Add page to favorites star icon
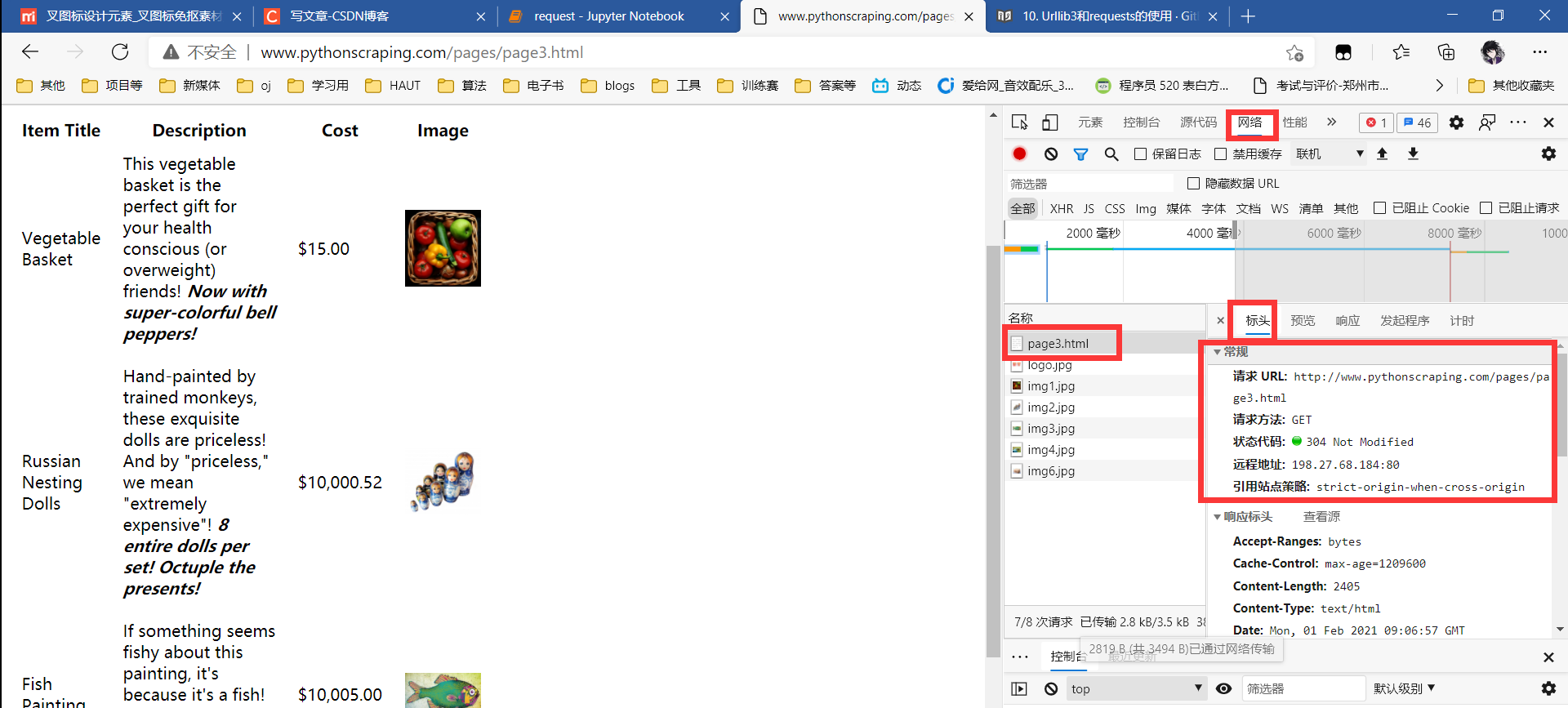Viewport: 1568px width, 708px height. coord(1294,52)
